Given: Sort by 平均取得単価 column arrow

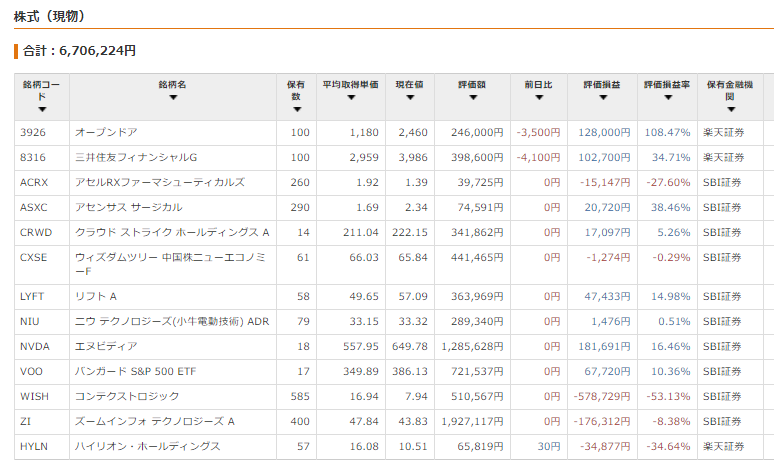Looking at the screenshot, I should pos(351,98).
